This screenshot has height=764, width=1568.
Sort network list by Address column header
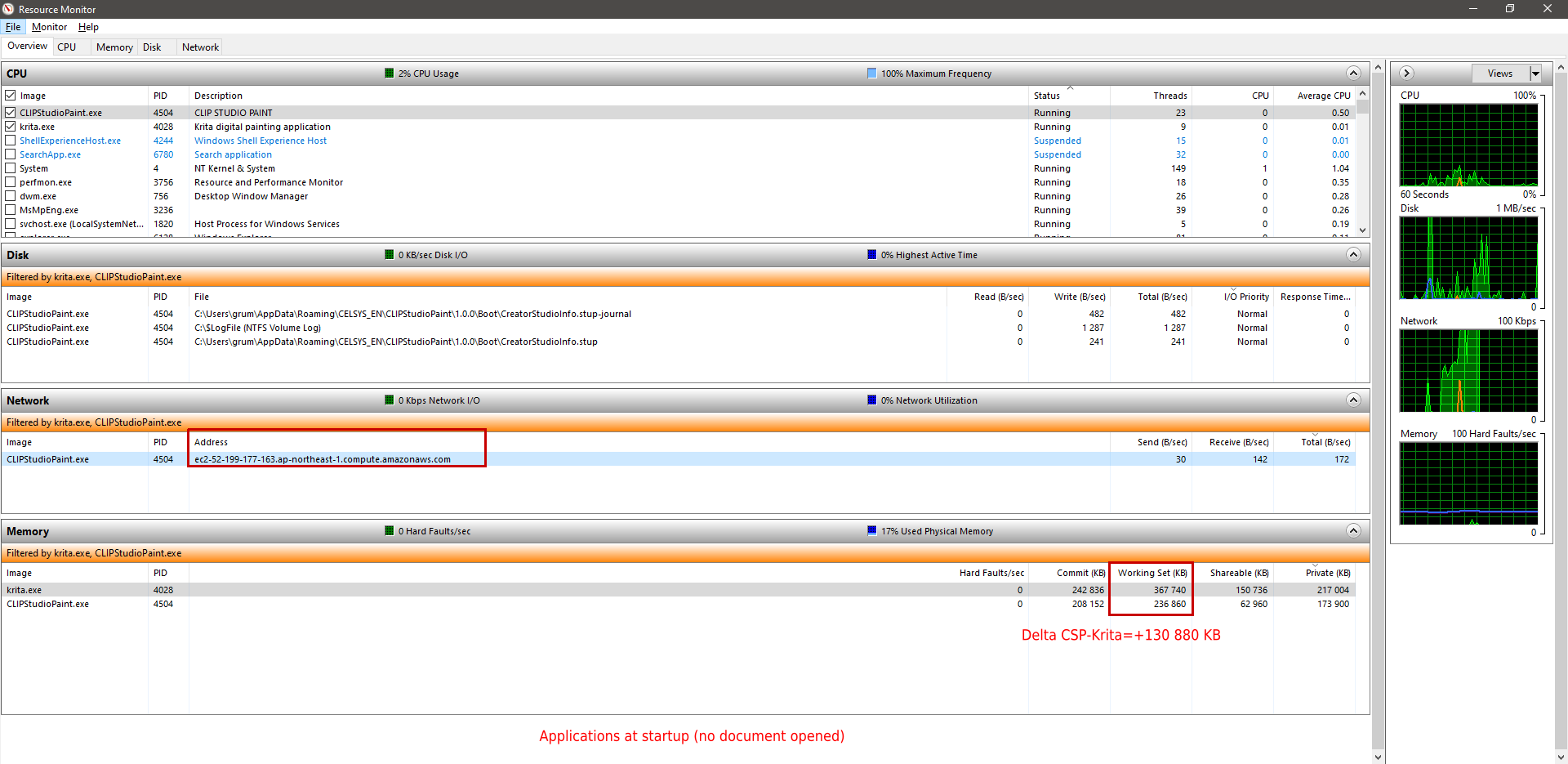tap(212, 442)
